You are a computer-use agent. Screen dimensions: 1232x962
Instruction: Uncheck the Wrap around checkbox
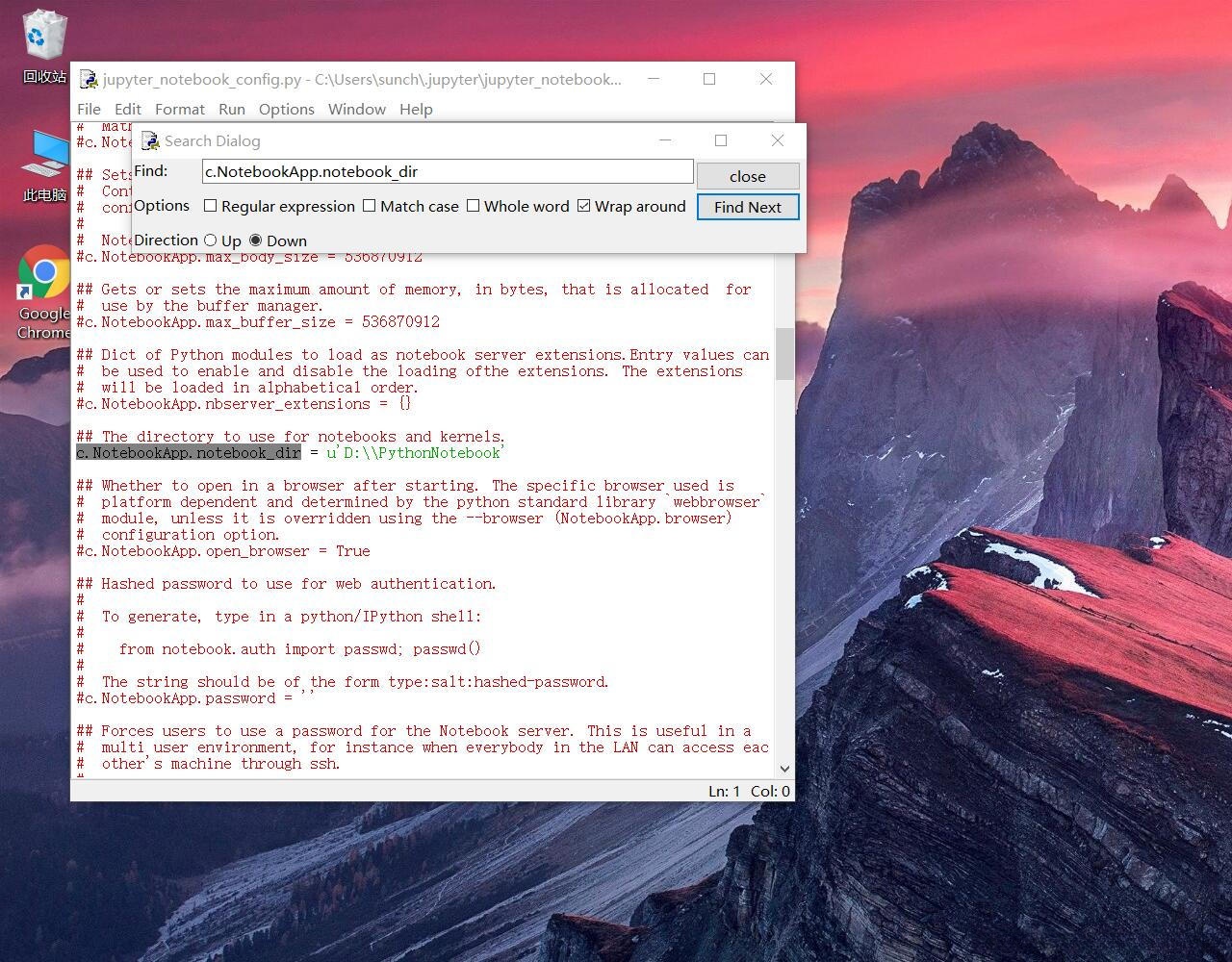(x=583, y=206)
